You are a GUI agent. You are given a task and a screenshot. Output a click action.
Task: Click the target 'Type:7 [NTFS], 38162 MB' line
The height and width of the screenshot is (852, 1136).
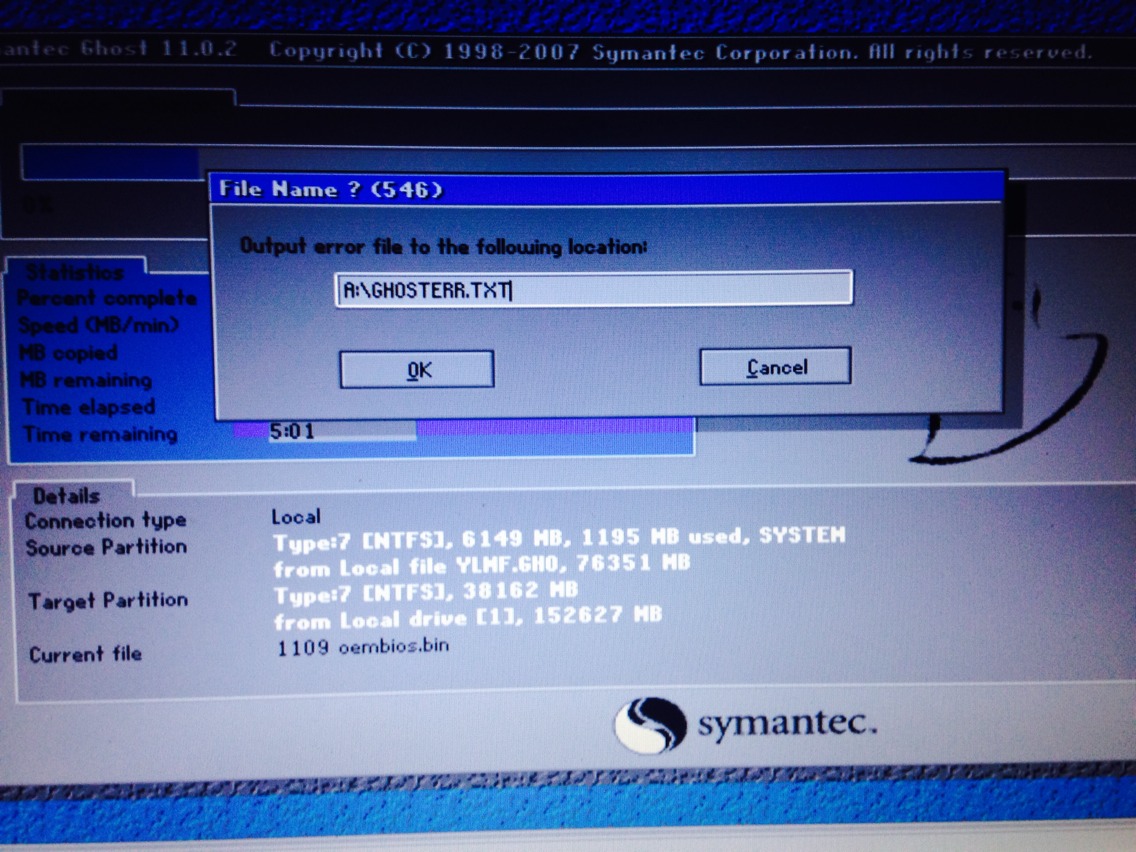tap(426, 592)
